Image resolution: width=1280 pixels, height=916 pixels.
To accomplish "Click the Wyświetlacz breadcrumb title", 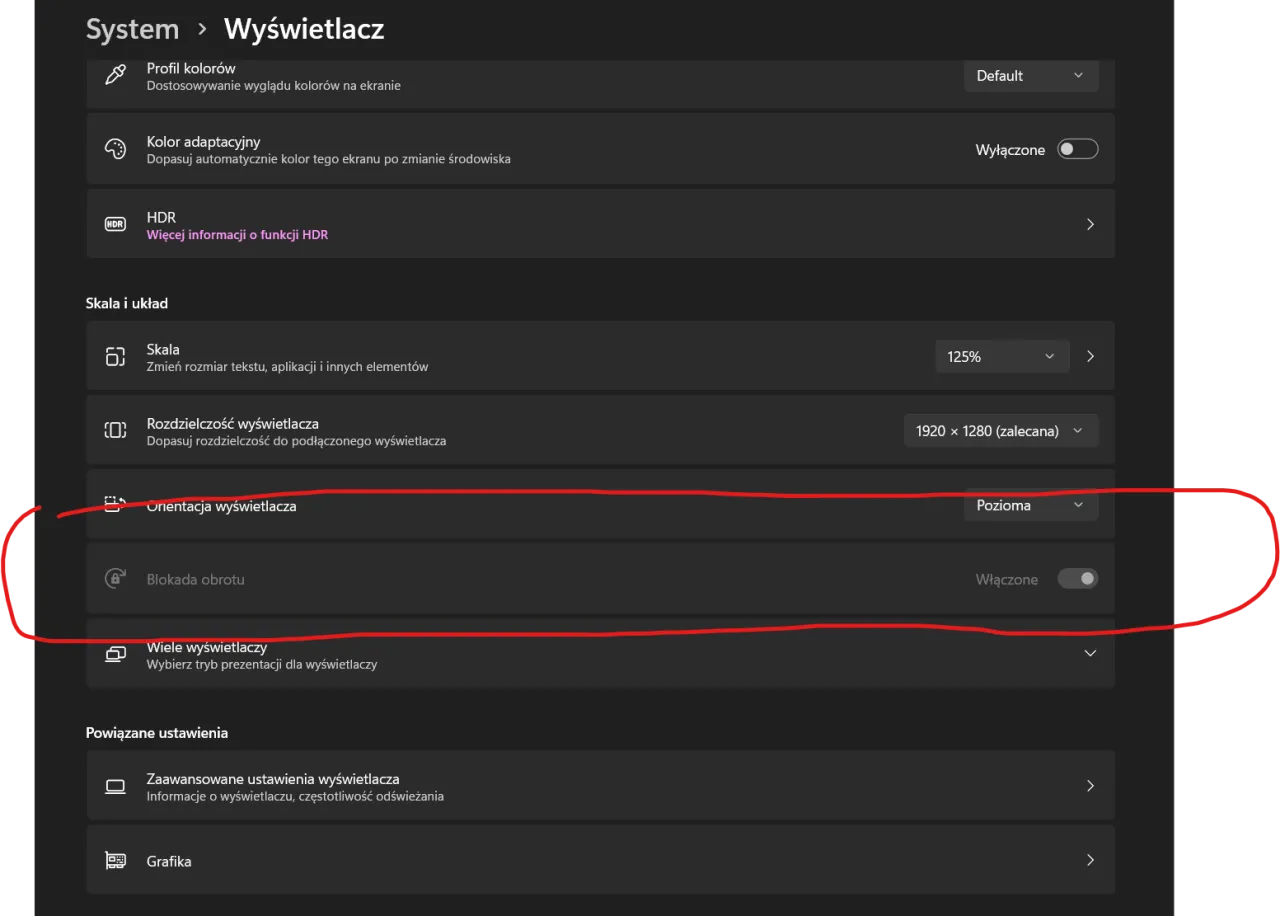I will (x=303, y=29).
